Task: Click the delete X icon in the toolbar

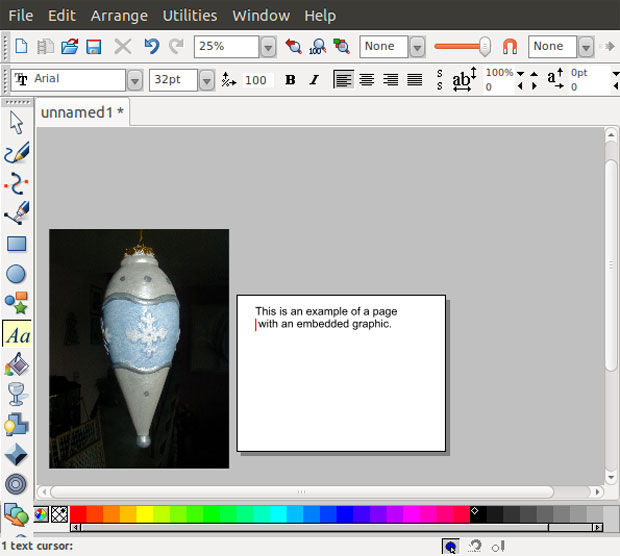Action: pyautogui.click(x=123, y=47)
